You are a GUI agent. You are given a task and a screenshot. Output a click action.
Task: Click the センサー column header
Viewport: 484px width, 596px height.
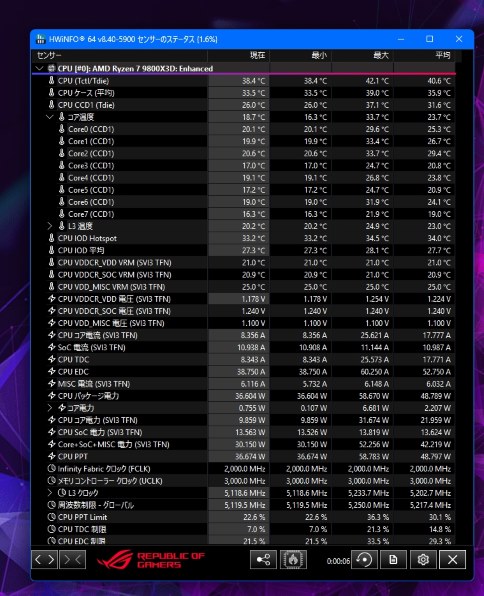coord(120,55)
